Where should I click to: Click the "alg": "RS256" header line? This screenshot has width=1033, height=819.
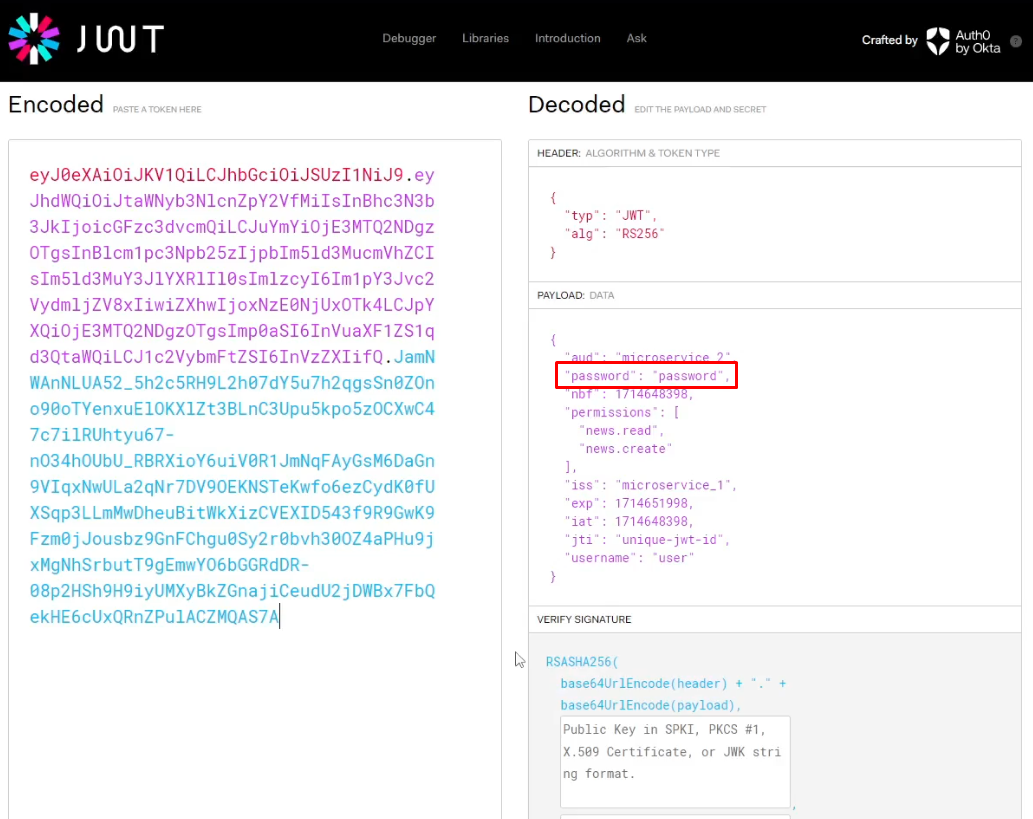pos(614,234)
